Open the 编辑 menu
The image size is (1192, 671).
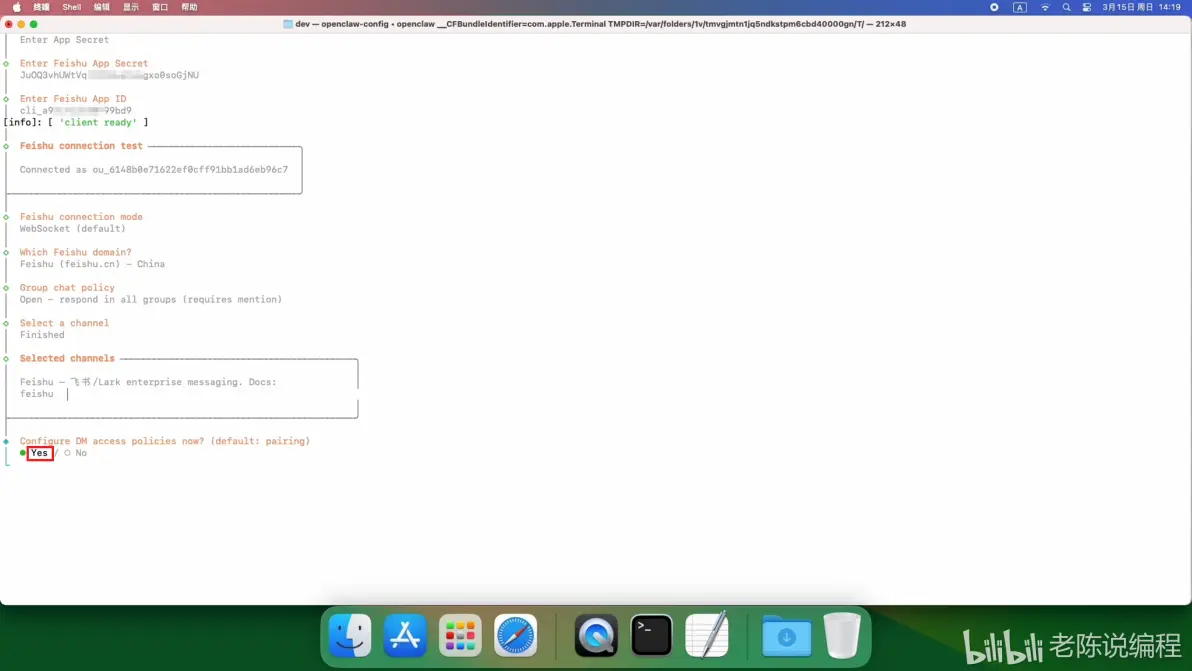pyautogui.click(x=101, y=7)
